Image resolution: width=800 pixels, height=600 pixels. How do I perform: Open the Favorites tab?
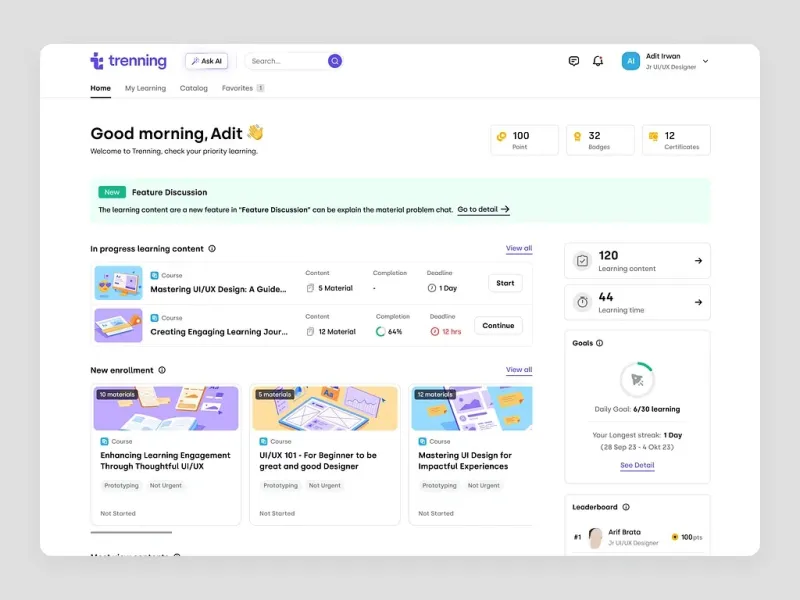coord(243,88)
